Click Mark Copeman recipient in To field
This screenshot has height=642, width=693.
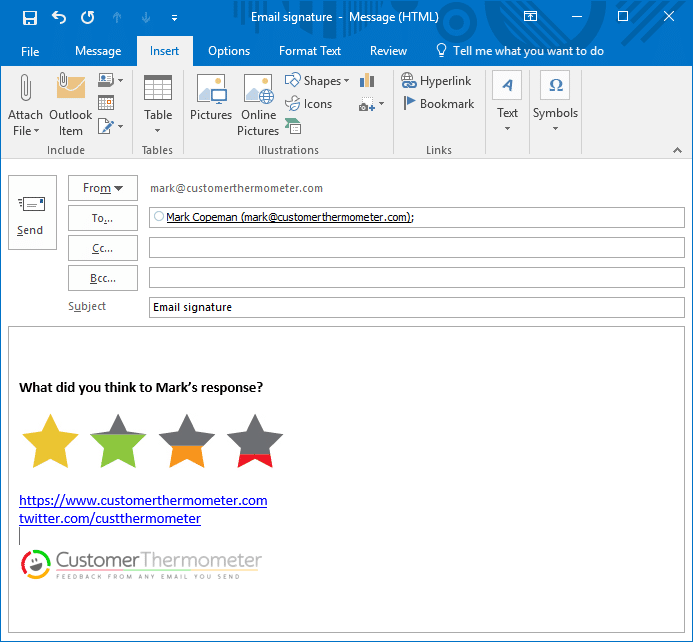[x=290, y=217]
